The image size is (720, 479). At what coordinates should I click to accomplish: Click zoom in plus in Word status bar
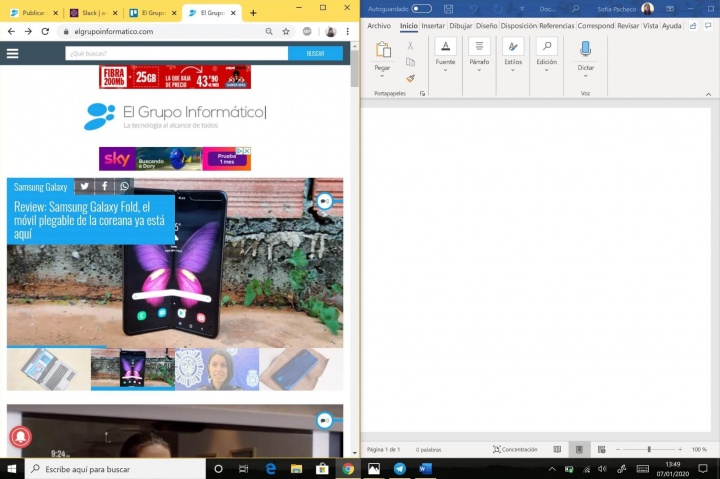click(680, 449)
